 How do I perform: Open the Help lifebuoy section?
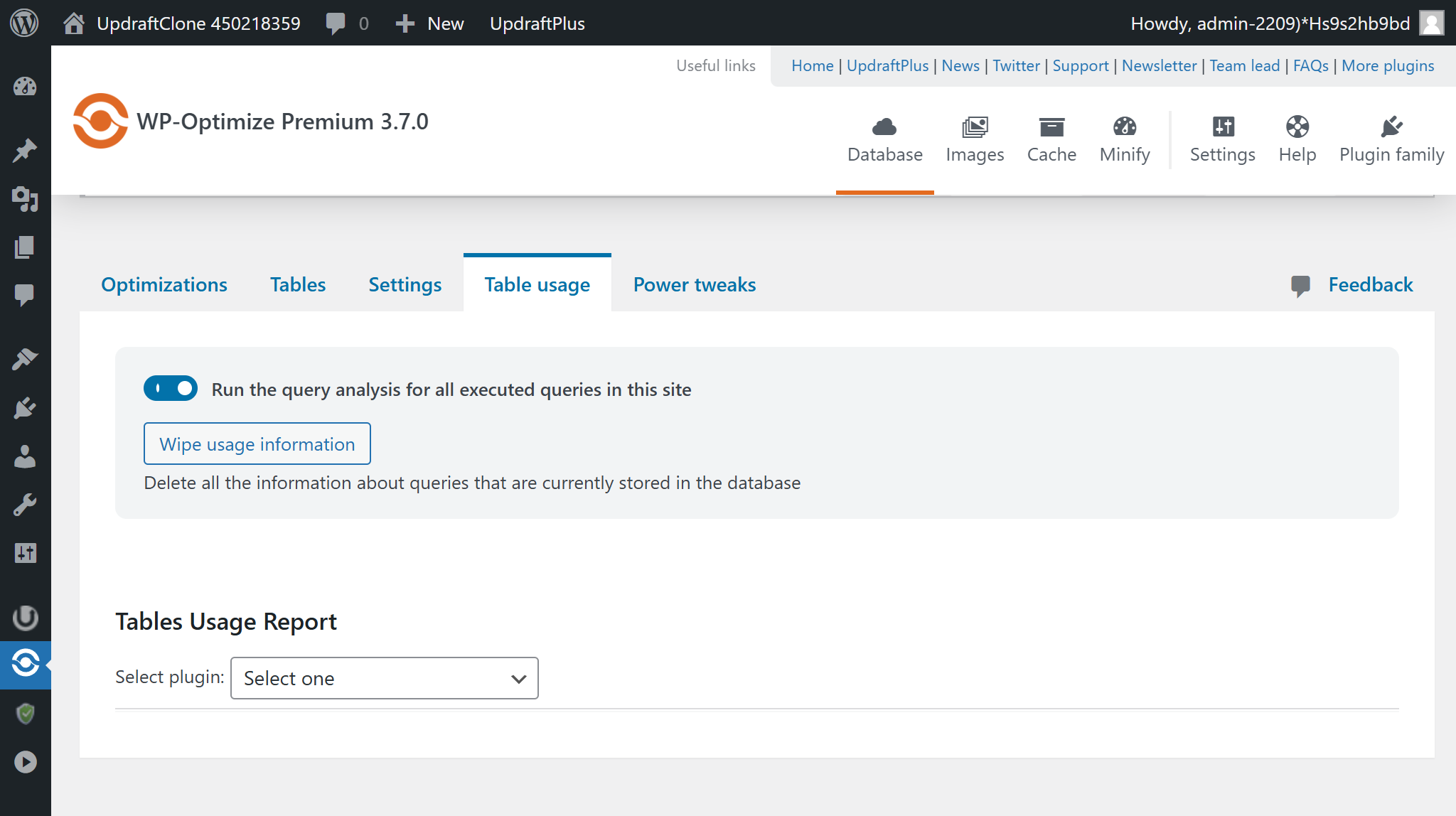pos(1297,140)
